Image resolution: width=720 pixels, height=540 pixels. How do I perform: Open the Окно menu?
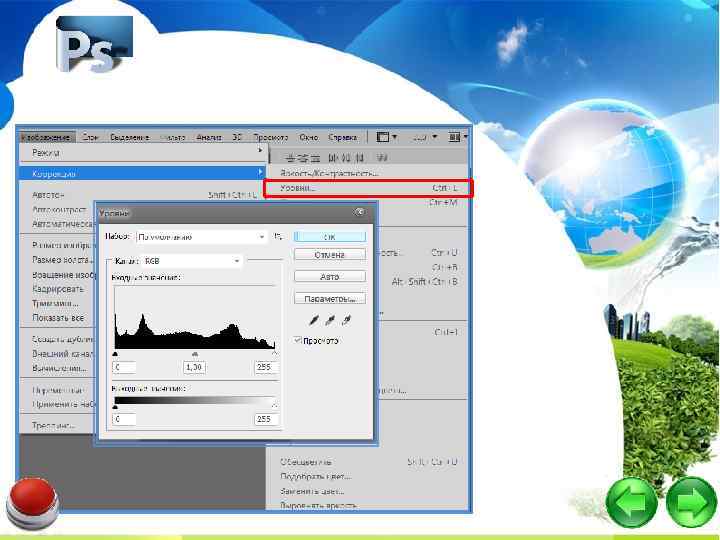309,137
